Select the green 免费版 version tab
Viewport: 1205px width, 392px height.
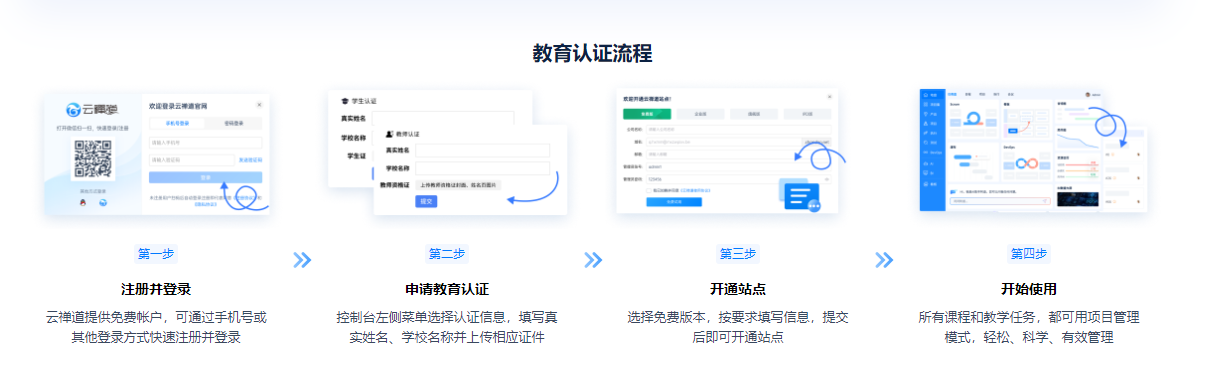pos(647,114)
